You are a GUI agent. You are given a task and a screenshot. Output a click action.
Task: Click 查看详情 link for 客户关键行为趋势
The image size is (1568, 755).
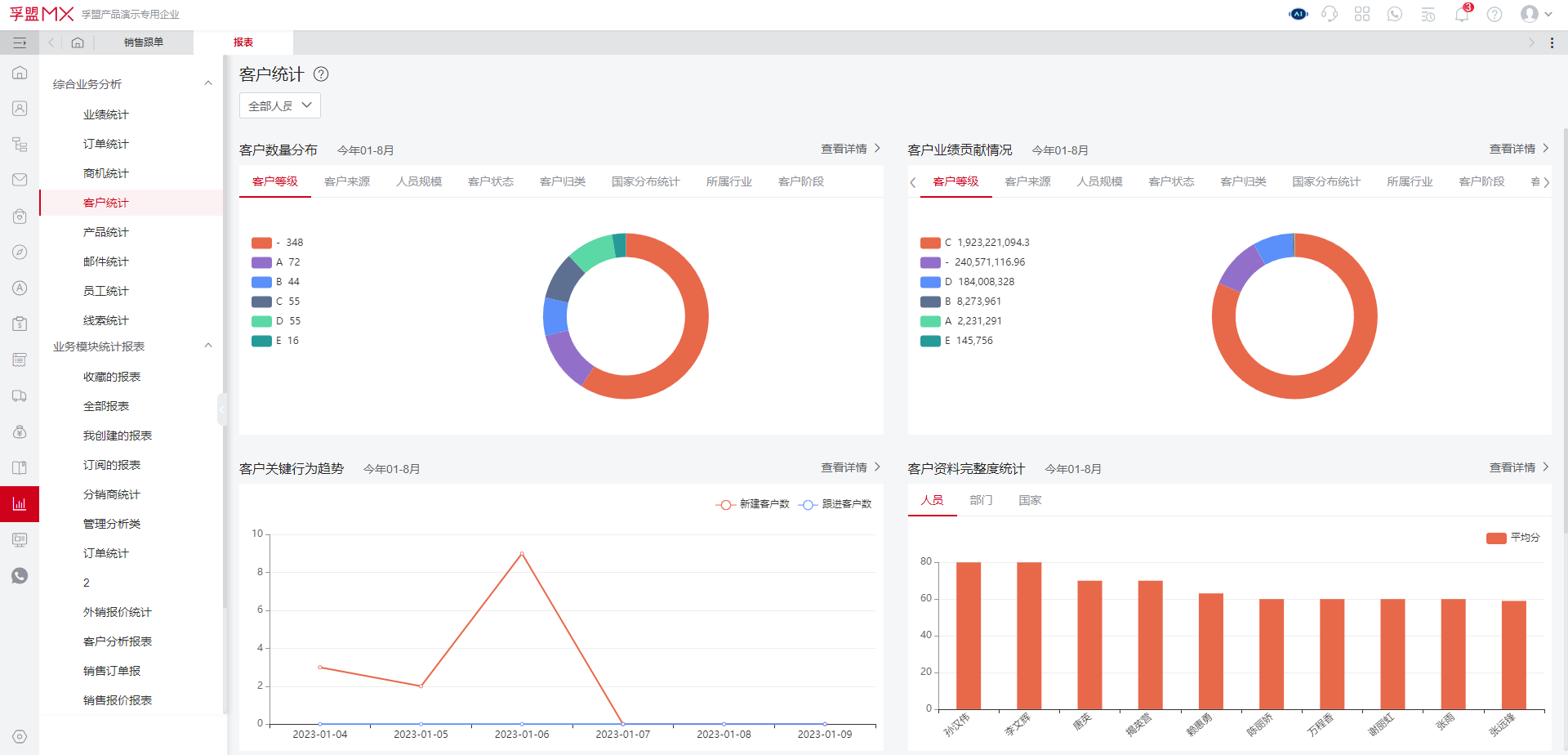(850, 467)
